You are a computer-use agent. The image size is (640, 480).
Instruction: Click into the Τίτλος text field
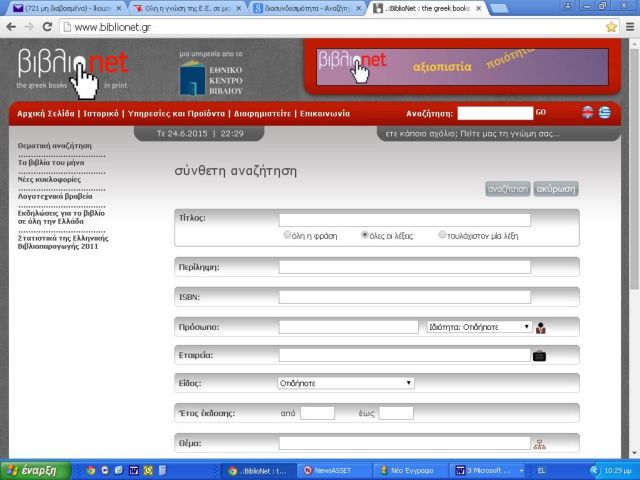[x=404, y=220]
